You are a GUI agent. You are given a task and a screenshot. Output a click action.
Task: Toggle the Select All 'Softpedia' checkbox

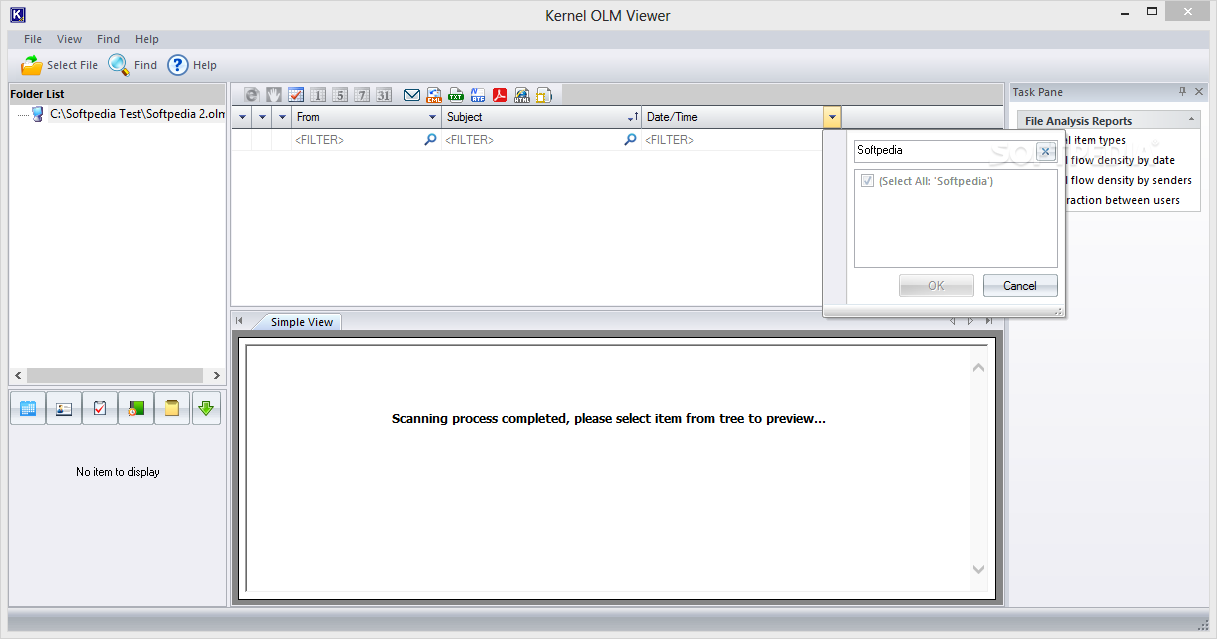(x=867, y=181)
